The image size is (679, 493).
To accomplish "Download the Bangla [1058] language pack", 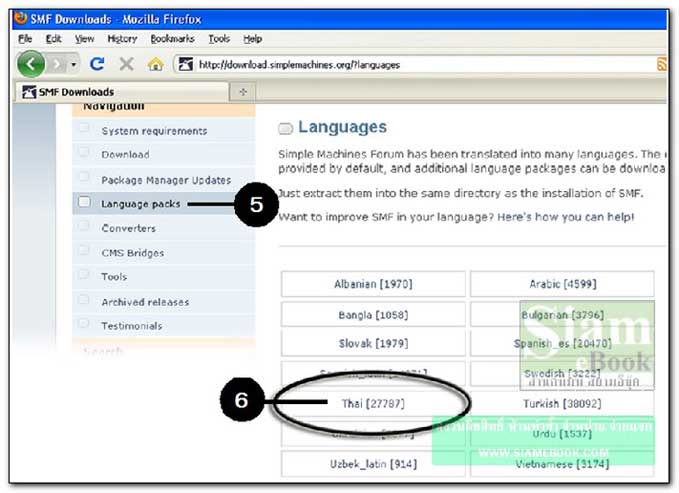I will point(373,315).
